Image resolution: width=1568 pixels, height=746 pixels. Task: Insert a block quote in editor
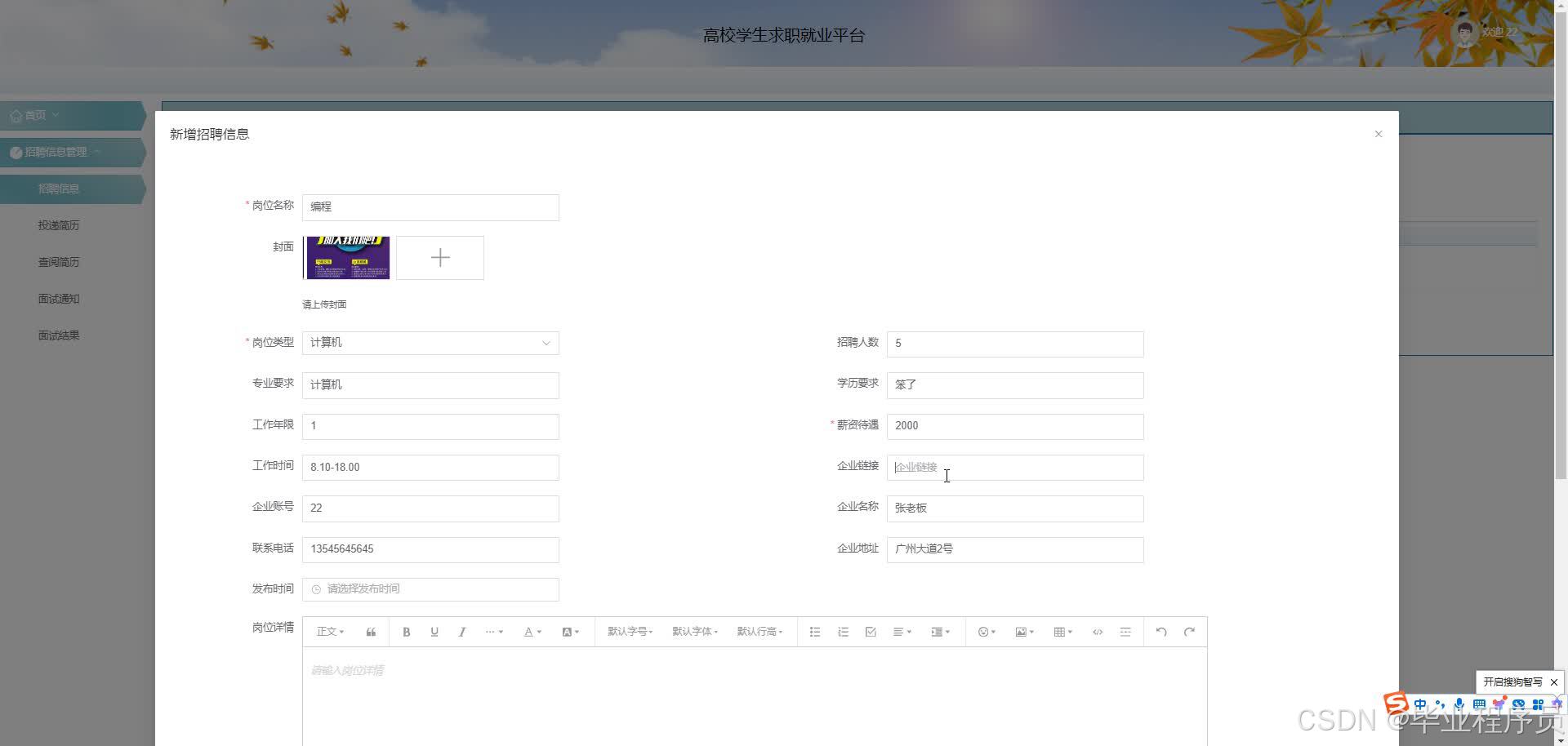[371, 632]
